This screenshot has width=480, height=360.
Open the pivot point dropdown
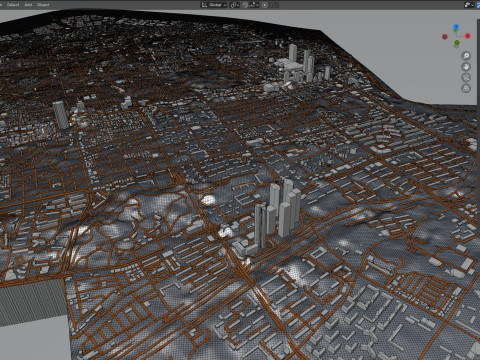point(234,5)
